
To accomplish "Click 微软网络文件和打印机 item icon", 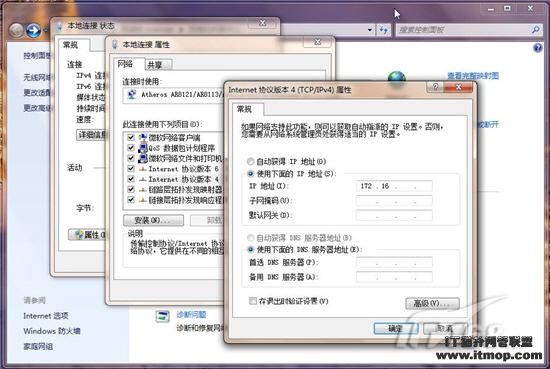I will pyautogui.click(x=142, y=158).
